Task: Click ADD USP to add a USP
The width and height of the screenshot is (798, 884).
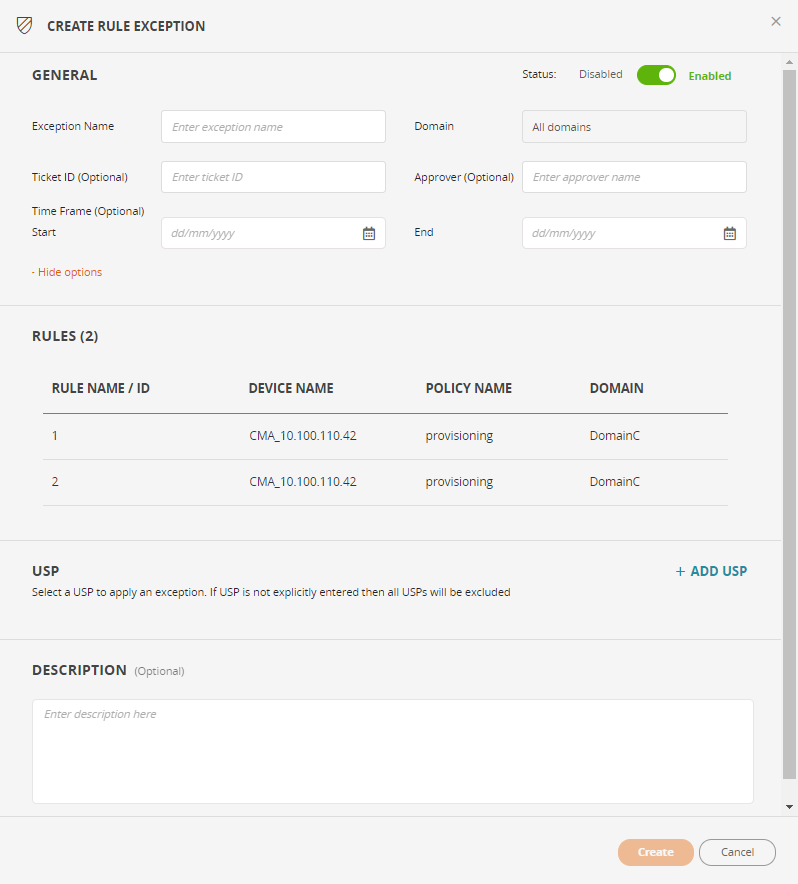Action: pos(711,571)
